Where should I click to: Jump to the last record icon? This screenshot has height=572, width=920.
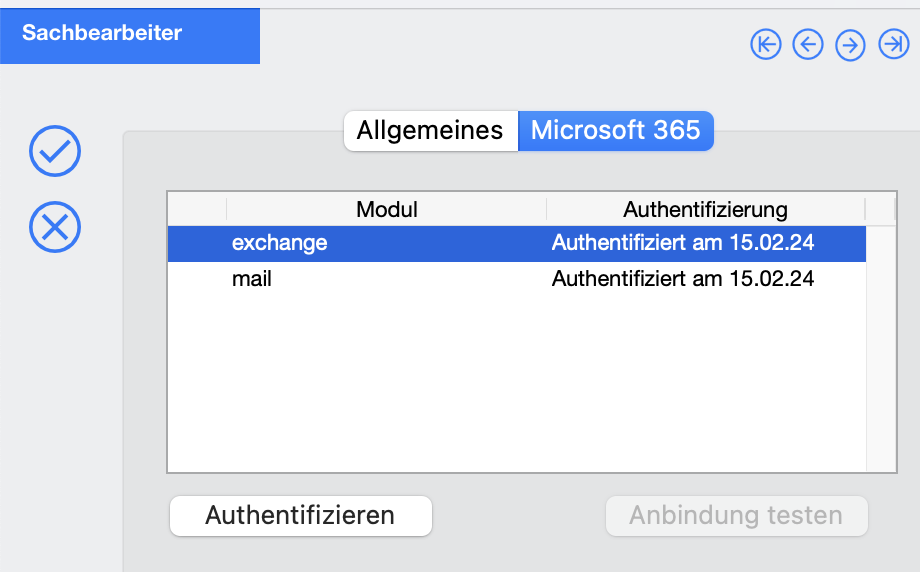click(894, 45)
